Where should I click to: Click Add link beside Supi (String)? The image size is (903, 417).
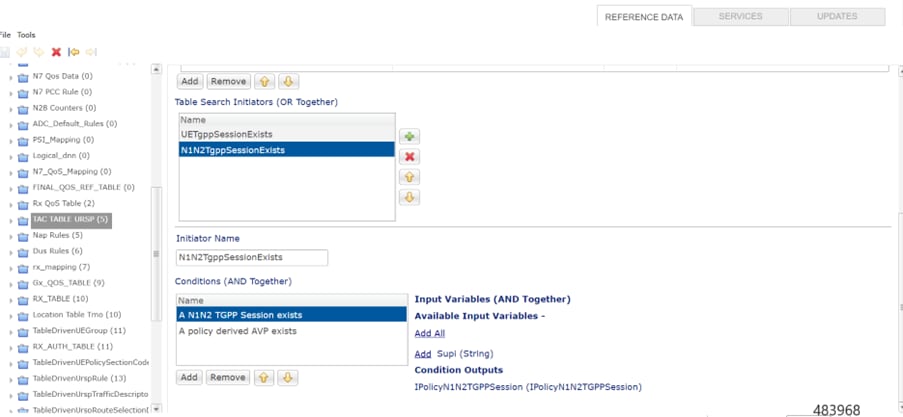423,354
